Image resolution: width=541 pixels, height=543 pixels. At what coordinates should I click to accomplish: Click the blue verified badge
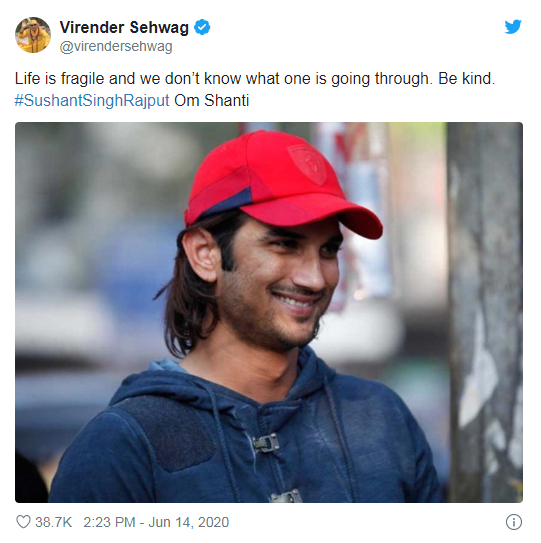click(x=202, y=27)
